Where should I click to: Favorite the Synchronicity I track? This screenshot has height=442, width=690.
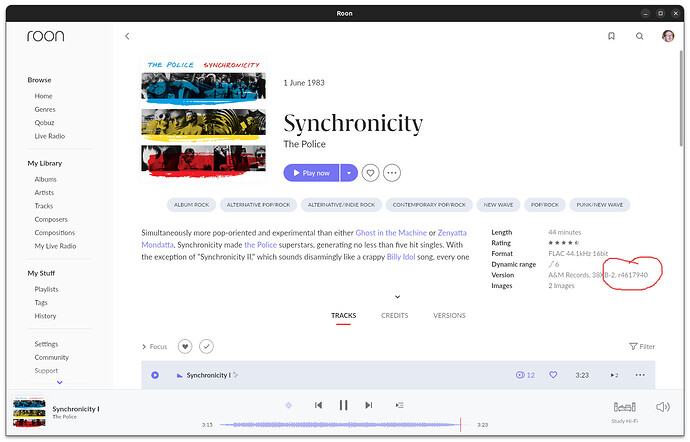point(553,375)
